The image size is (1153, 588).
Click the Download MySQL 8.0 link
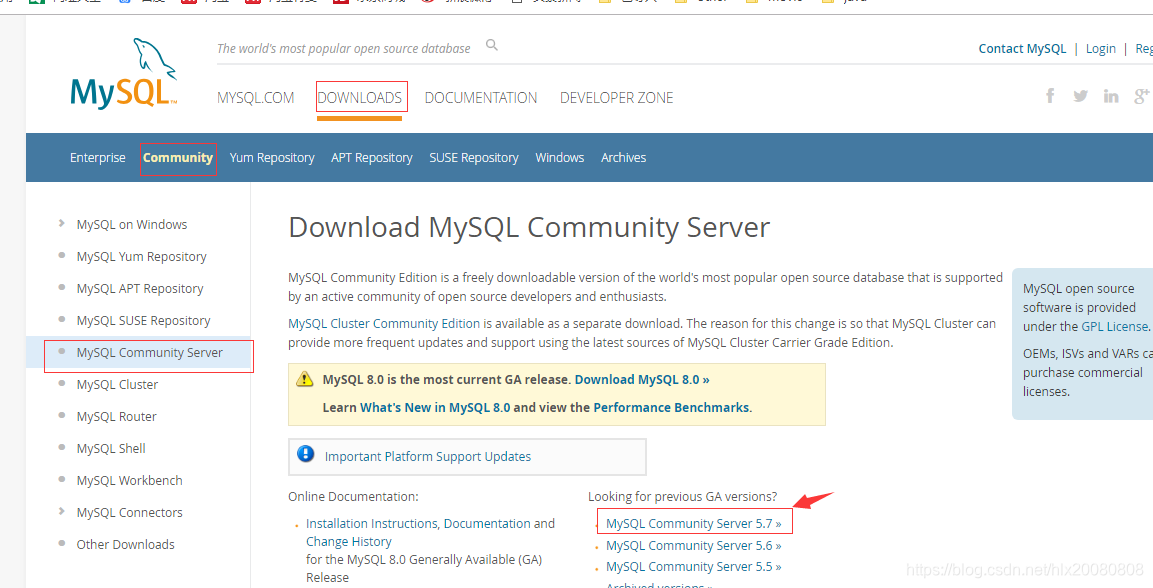click(x=642, y=380)
